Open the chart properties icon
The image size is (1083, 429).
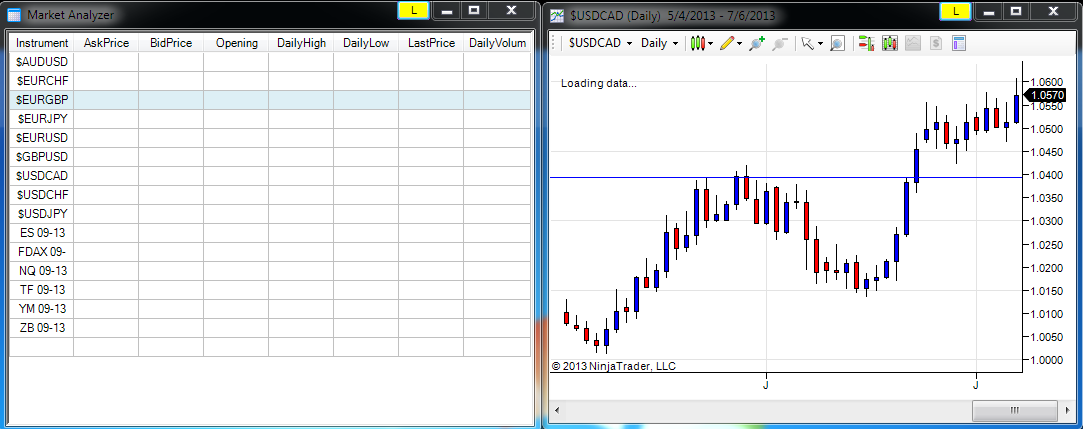click(958, 43)
